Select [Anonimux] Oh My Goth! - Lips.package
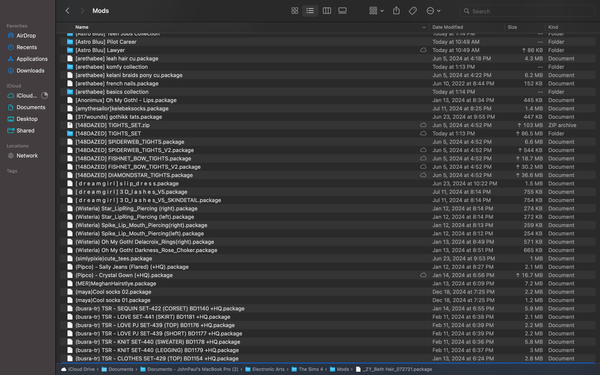The width and height of the screenshot is (600, 375). tap(329, 100)
